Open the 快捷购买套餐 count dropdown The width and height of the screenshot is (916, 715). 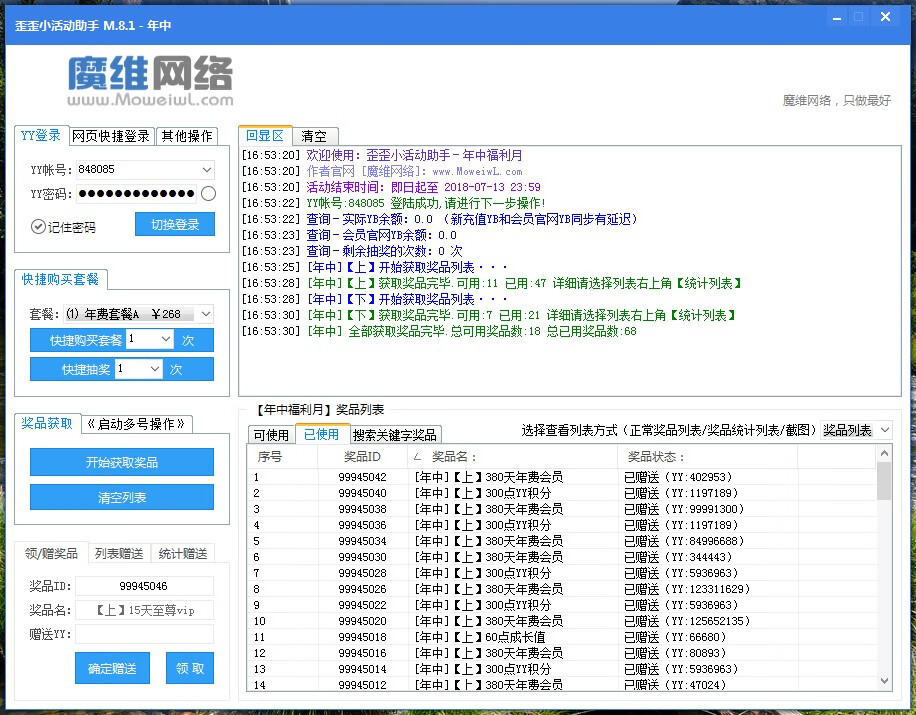(165, 339)
